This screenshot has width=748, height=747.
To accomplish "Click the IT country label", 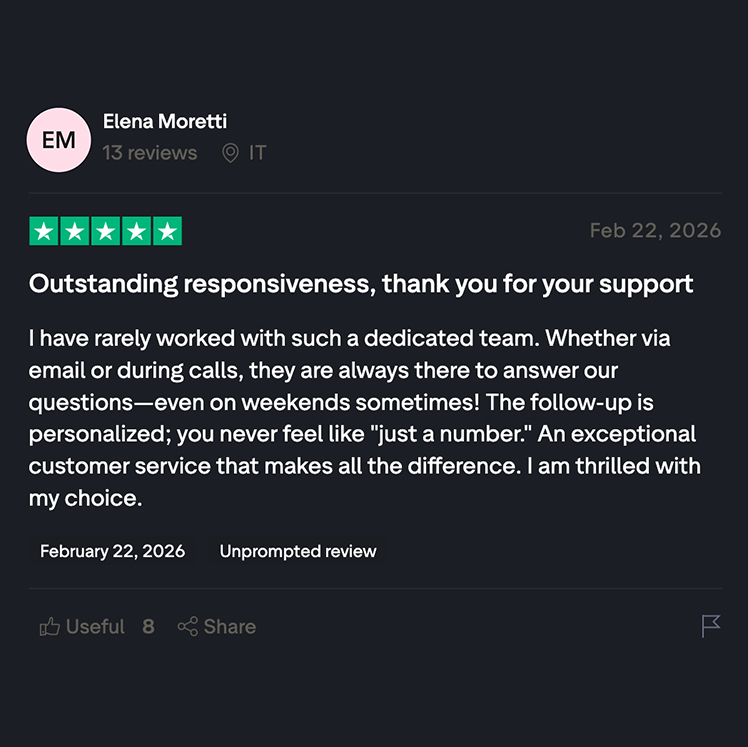I will pos(258,153).
